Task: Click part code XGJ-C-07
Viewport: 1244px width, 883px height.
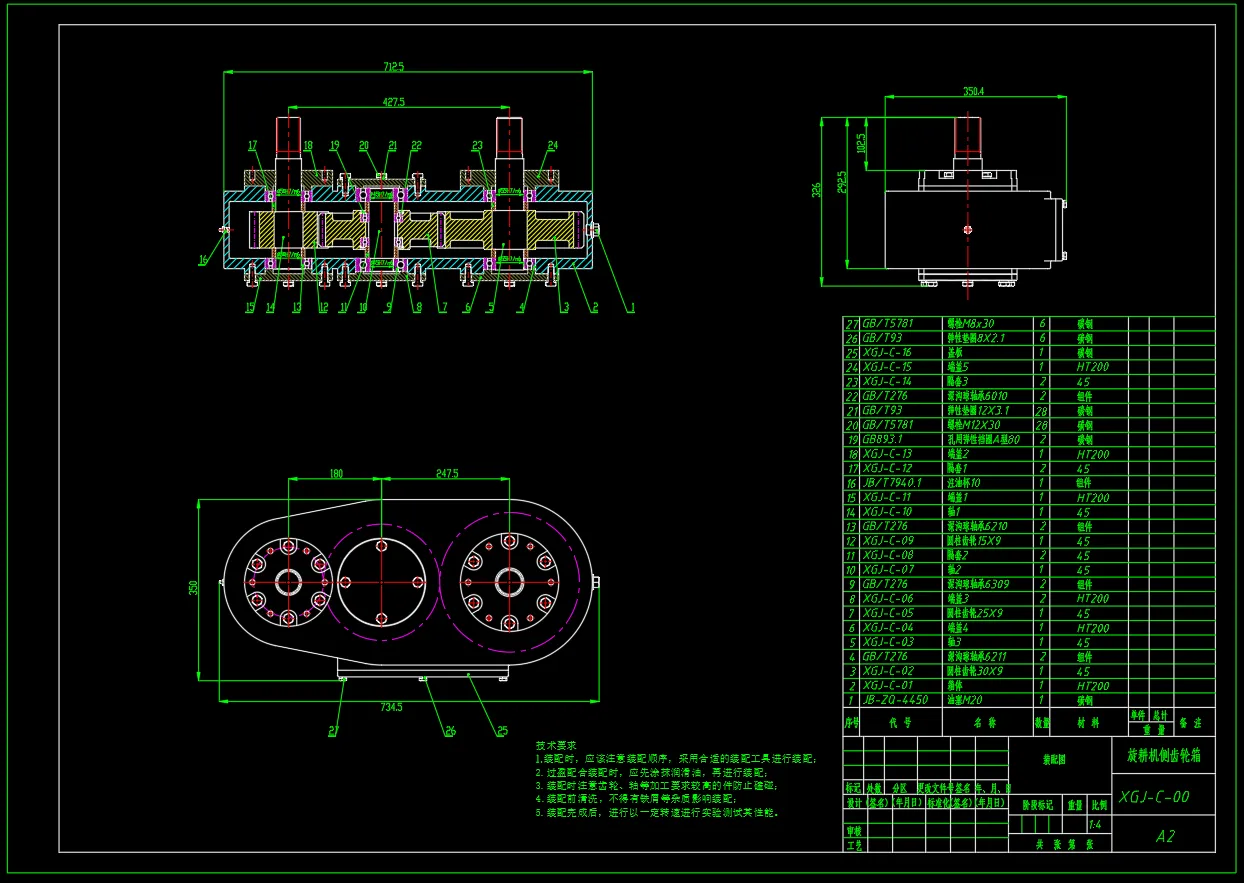Action: (887, 570)
